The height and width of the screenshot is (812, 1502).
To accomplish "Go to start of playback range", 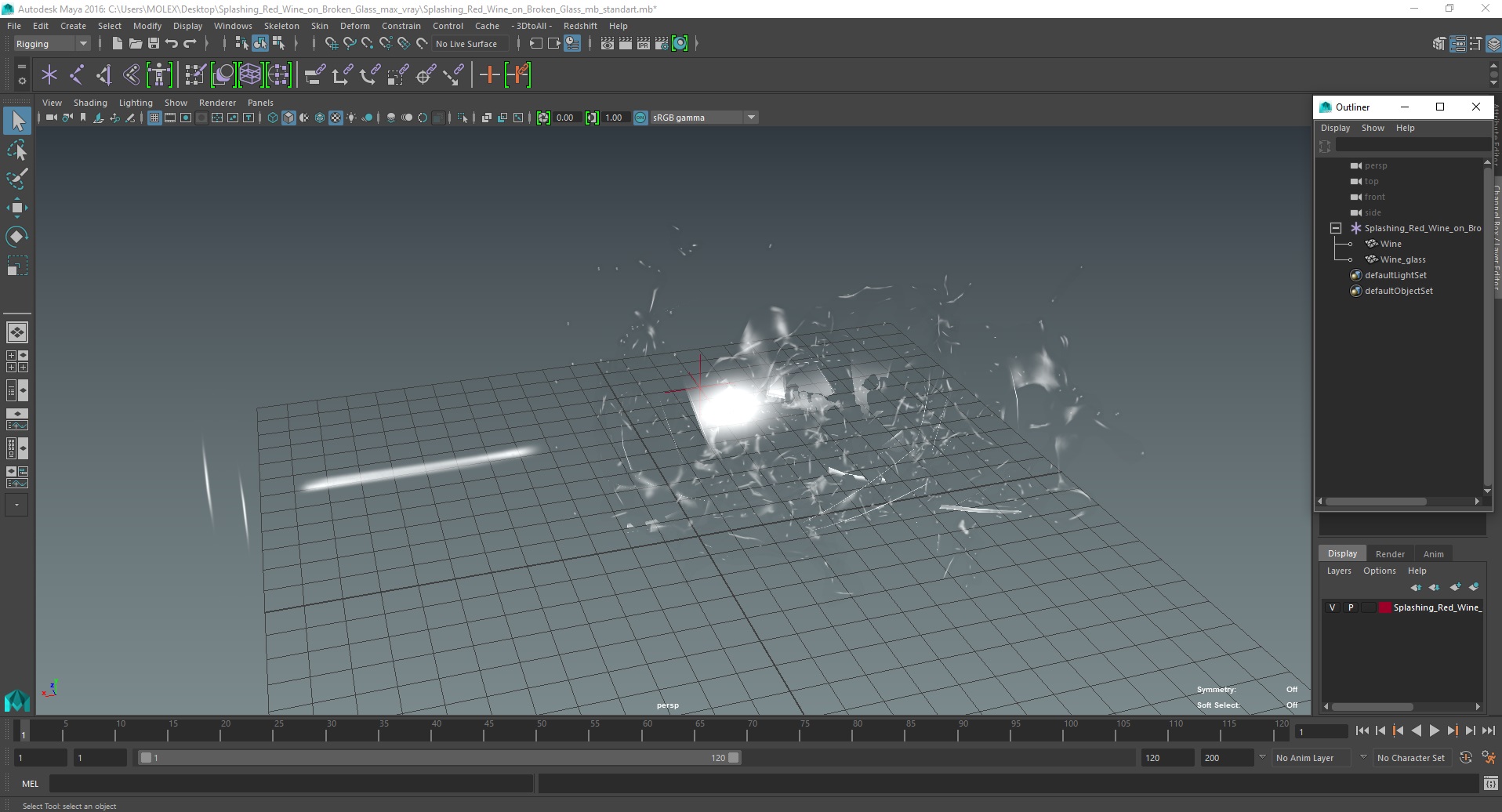I will click(1362, 730).
